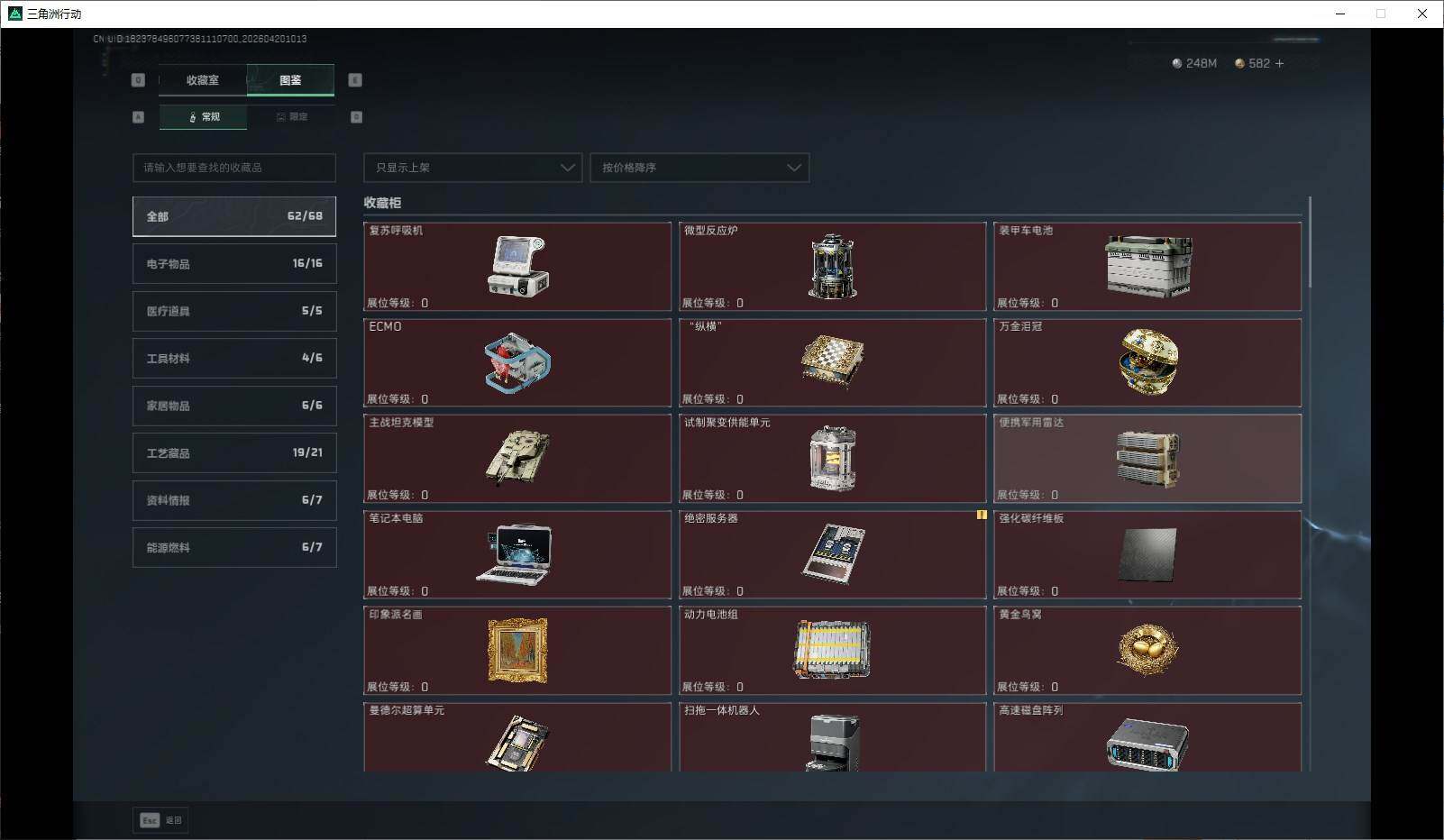Choose the 便携军用雷达 radar item icon
This screenshot has width=1444, height=840.
tap(1147, 459)
